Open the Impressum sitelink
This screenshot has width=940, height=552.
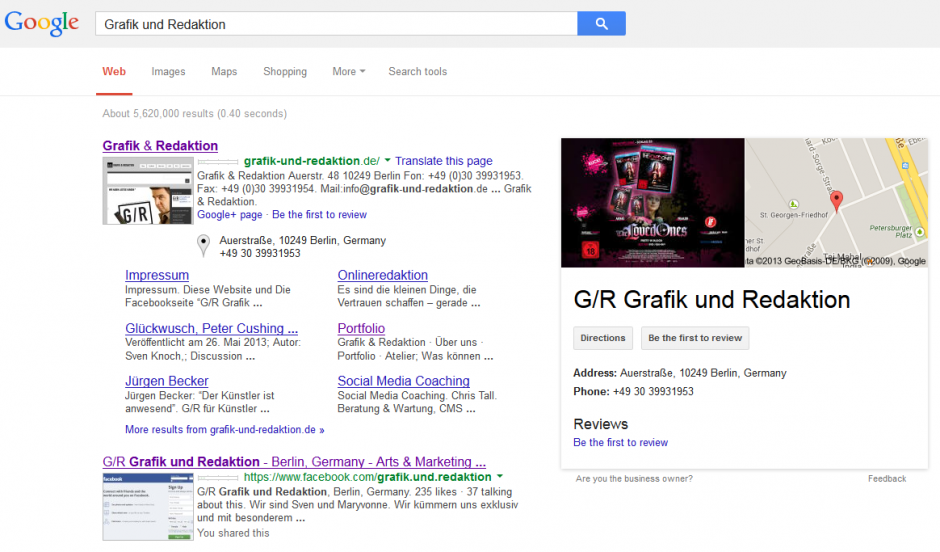157,275
